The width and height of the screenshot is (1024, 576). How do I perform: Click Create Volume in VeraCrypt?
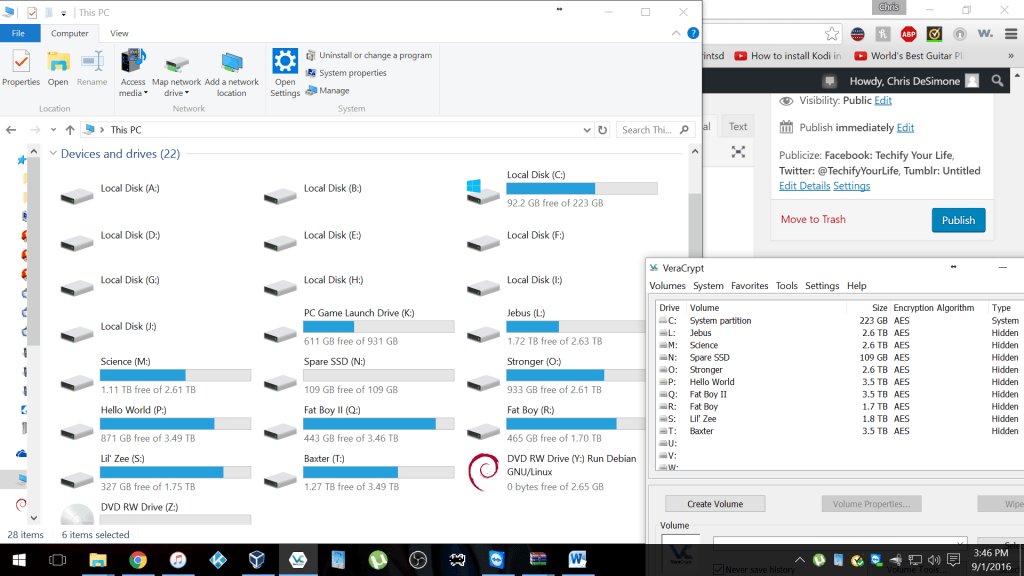click(x=714, y=504)
